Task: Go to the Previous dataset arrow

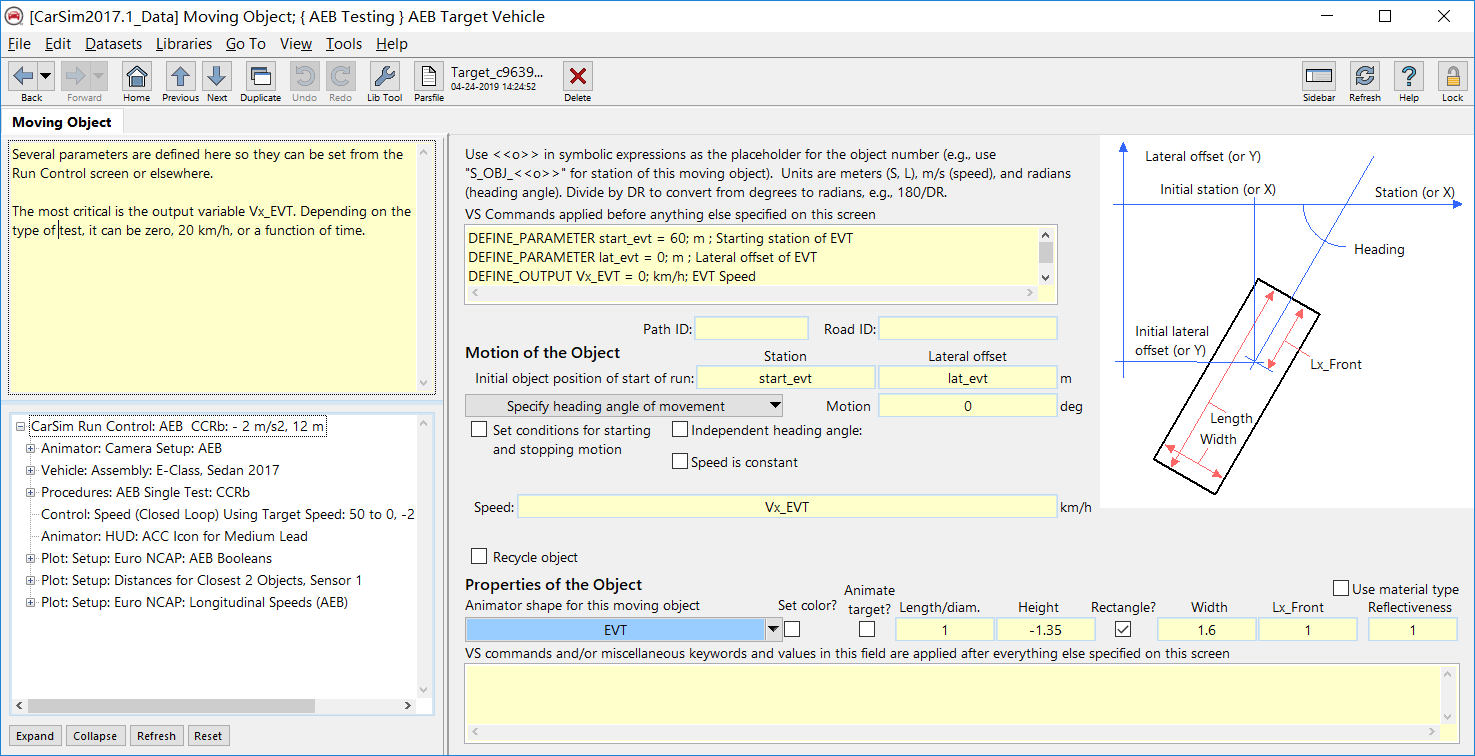Action: 180,76
